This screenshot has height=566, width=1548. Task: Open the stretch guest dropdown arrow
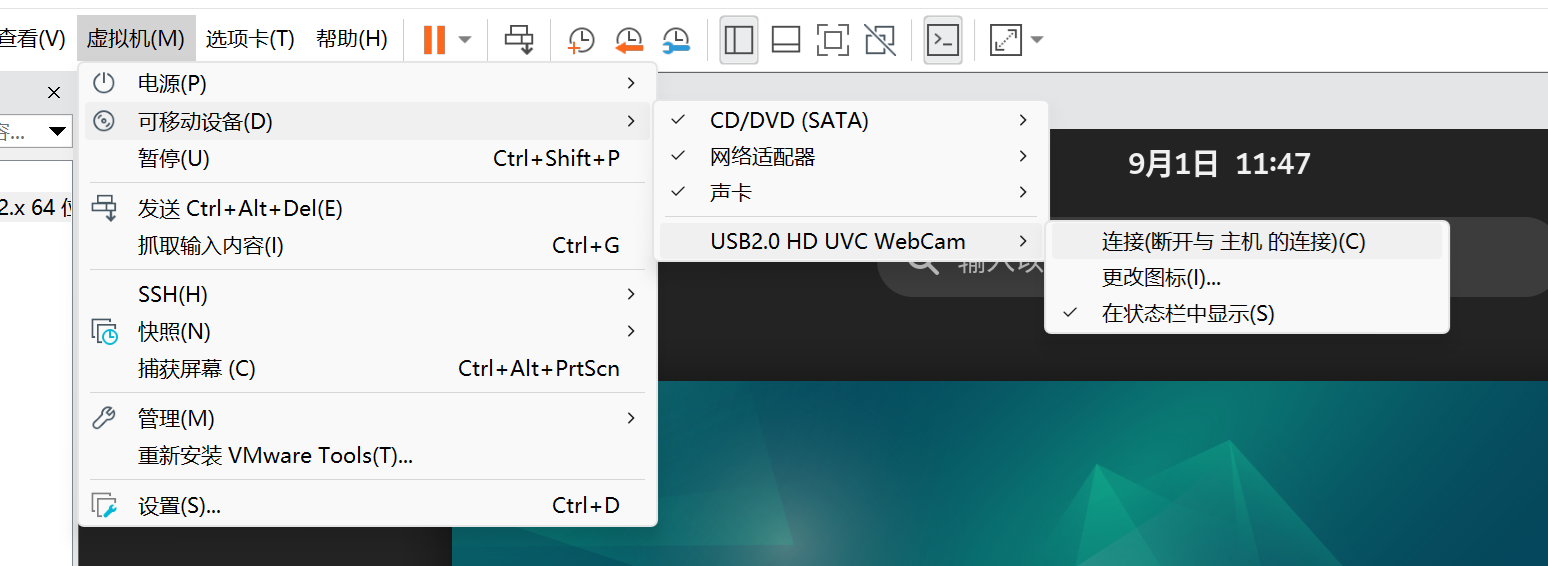click(1037, 40)
